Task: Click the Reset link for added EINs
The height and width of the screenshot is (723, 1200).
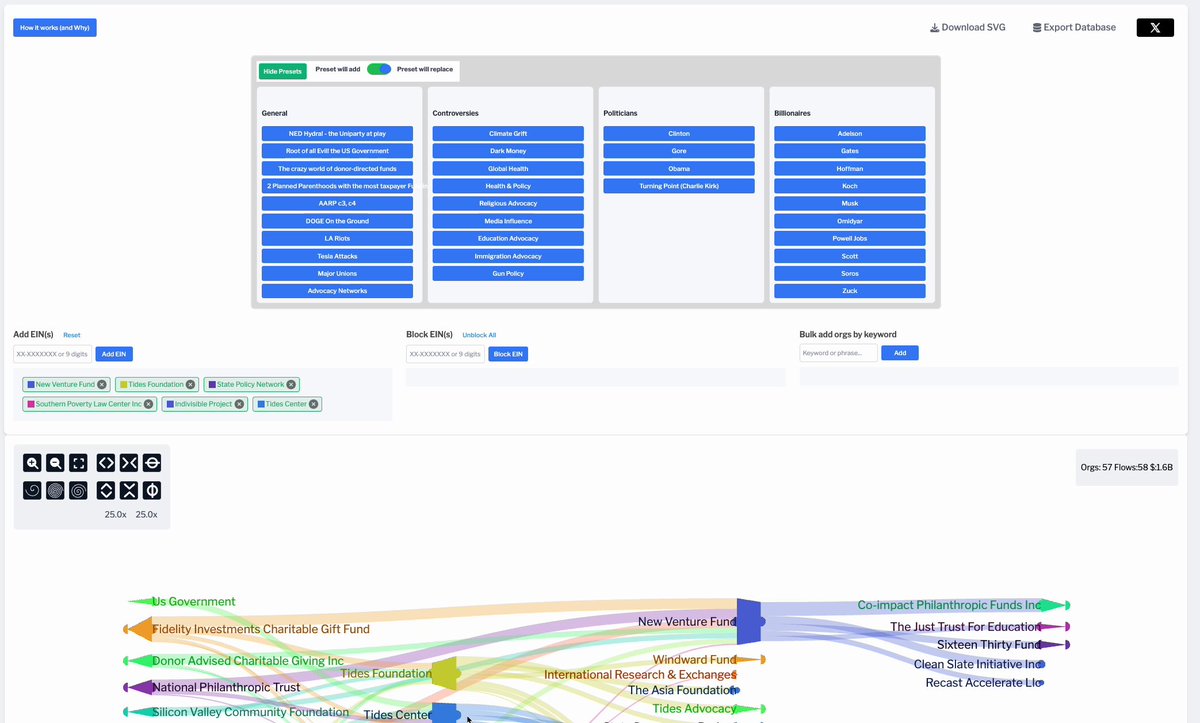Action: 72,335
